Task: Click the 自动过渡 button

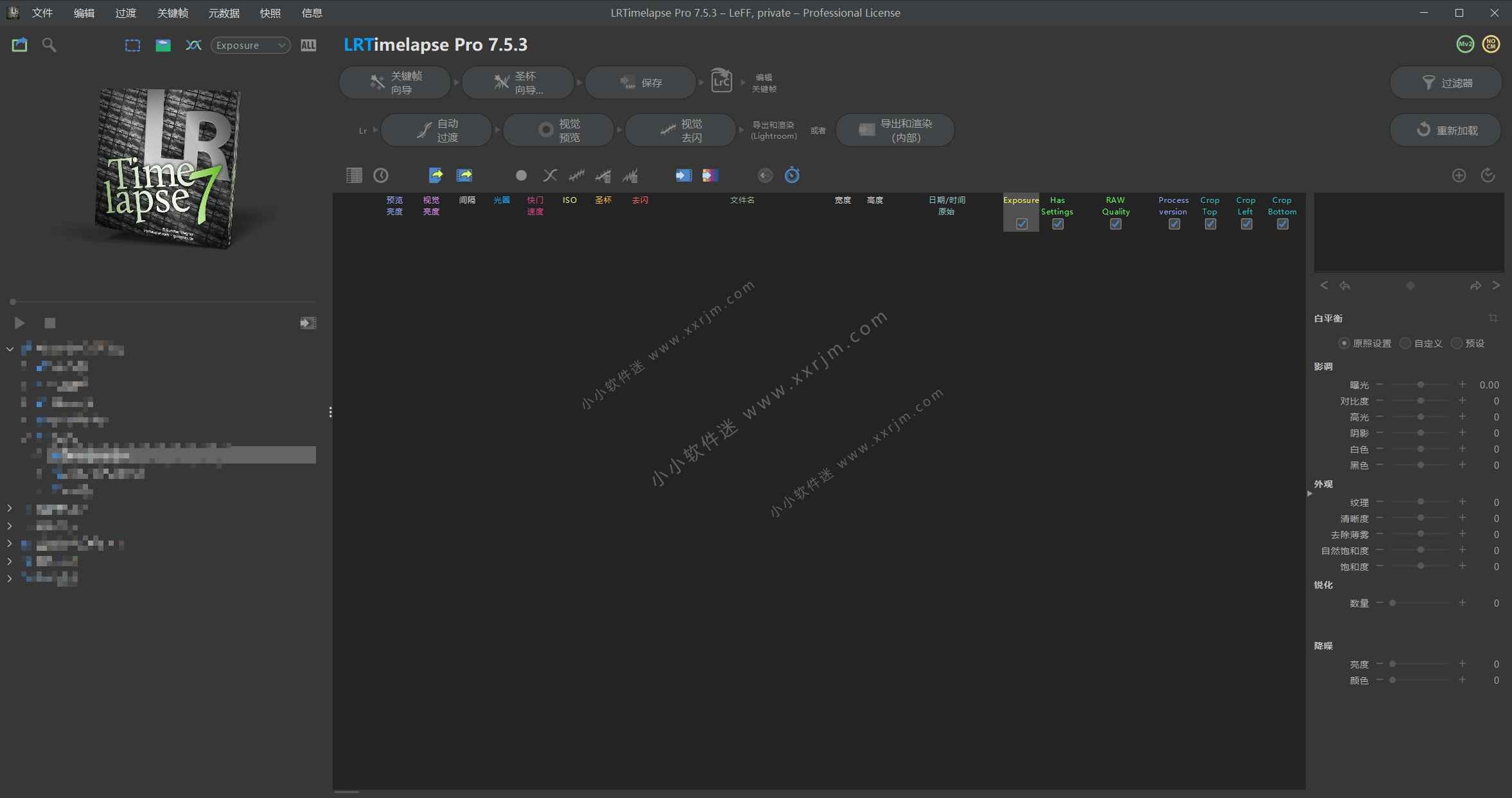Action: pos(437,130)
